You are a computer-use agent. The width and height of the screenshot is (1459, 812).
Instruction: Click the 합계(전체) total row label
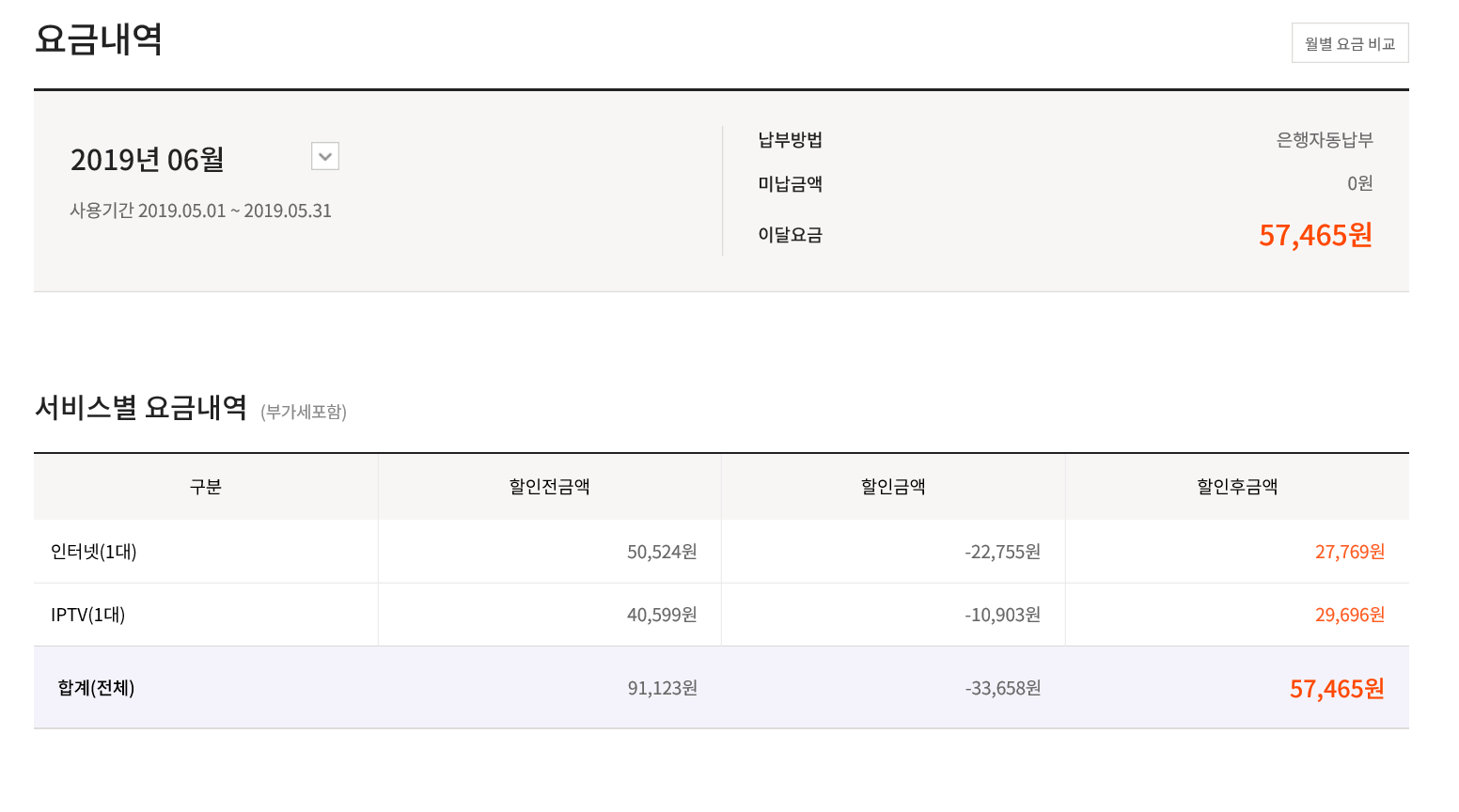[x=96, y=688]
